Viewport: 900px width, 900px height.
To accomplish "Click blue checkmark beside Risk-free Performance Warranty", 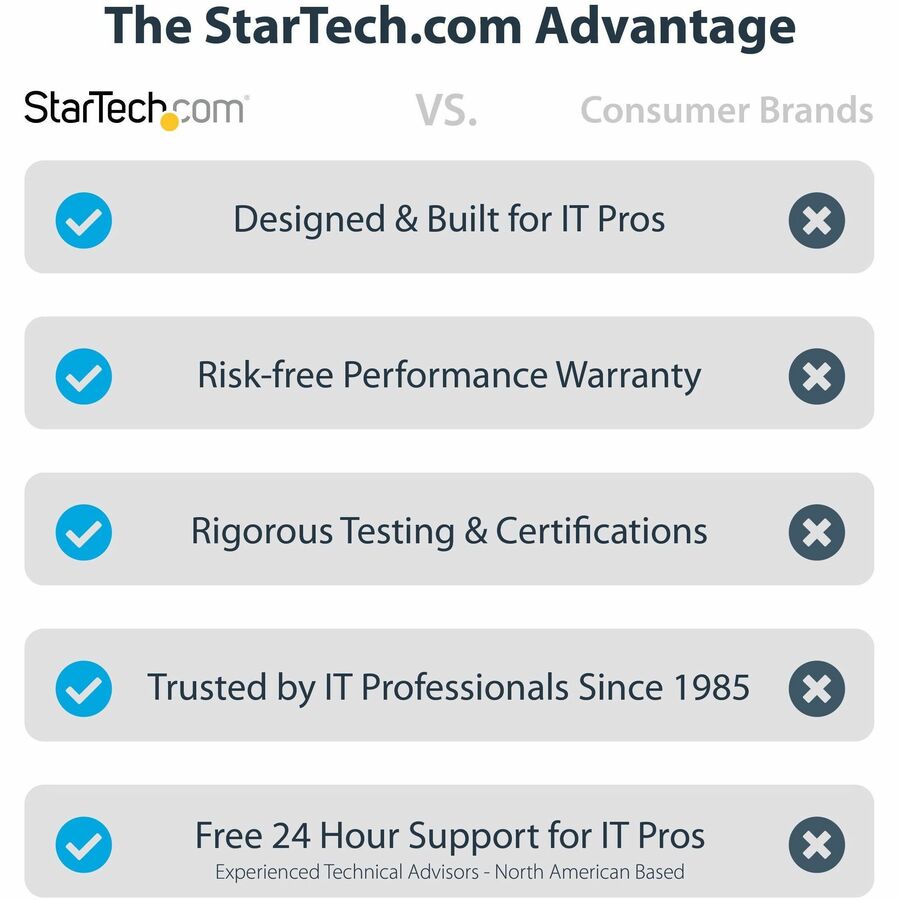I will pos(84,376).
